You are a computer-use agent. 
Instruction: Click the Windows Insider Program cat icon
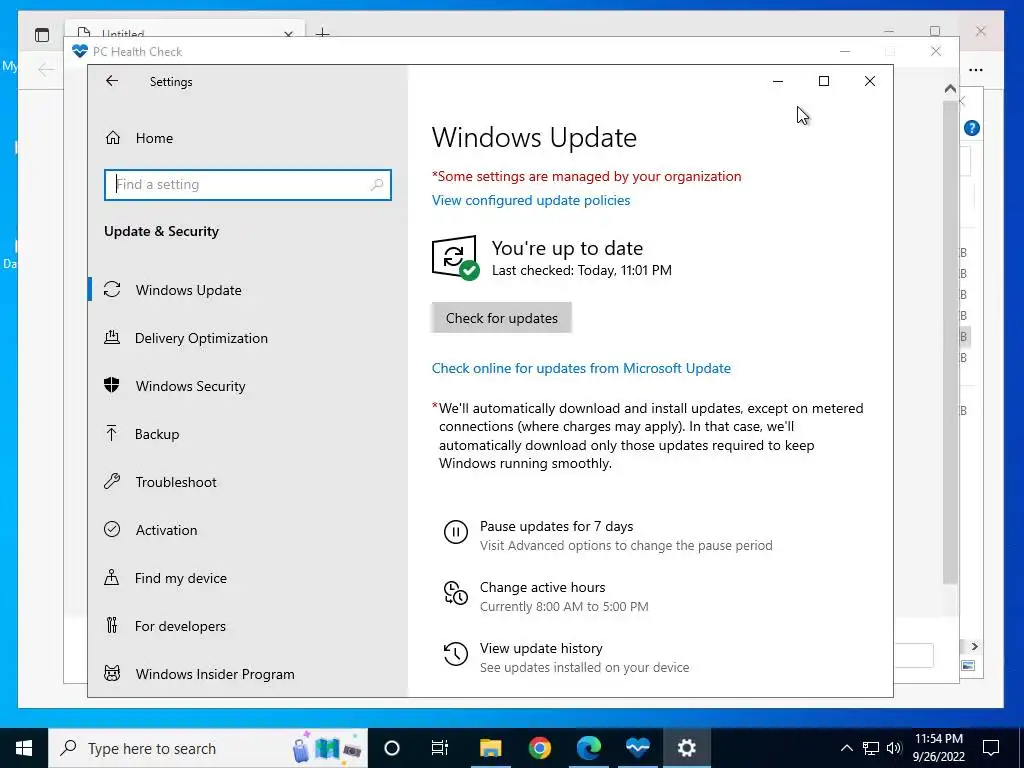(x=112, y=673)
